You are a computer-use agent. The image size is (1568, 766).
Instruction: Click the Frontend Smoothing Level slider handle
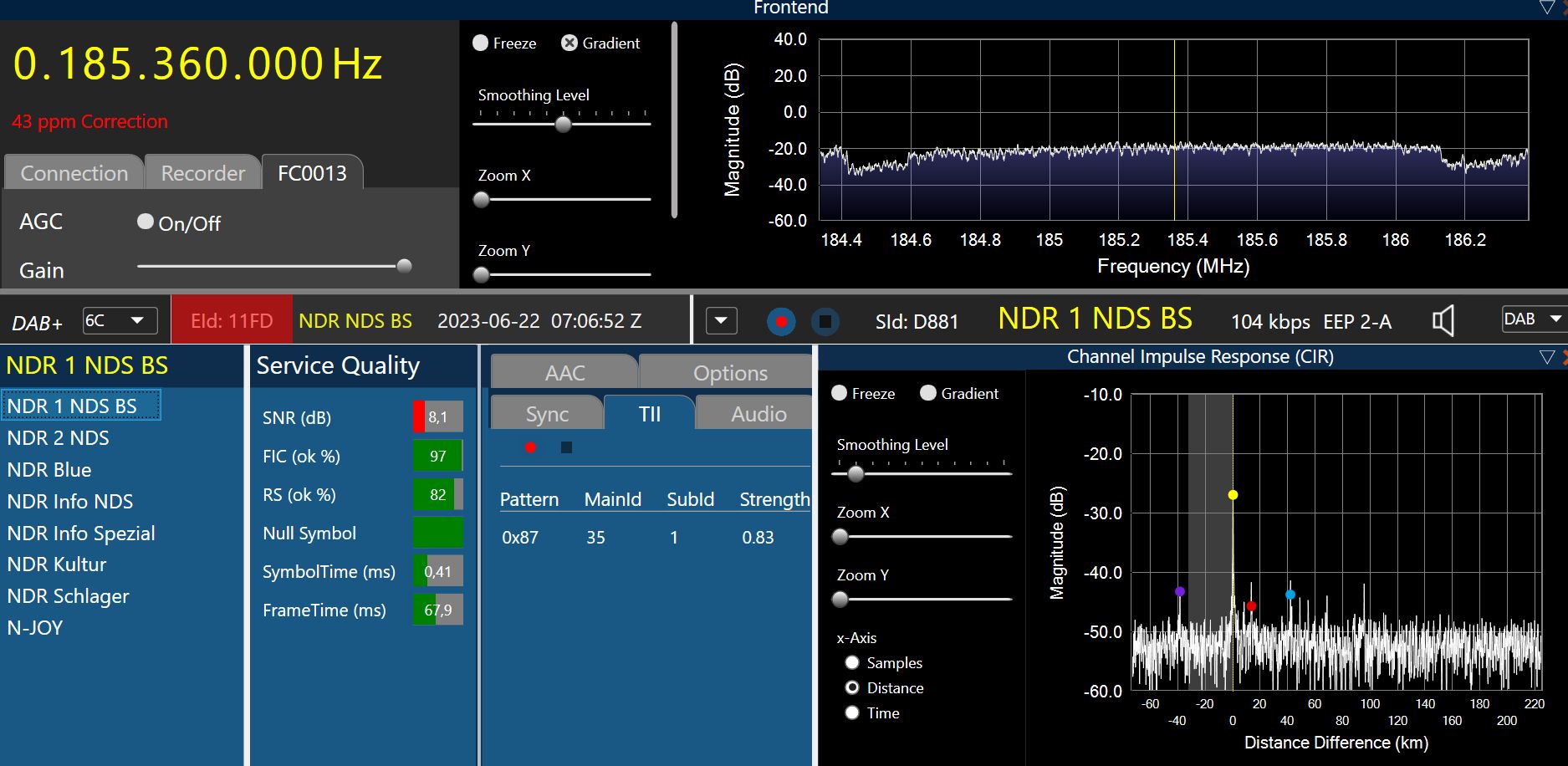(x=564, y=125)
